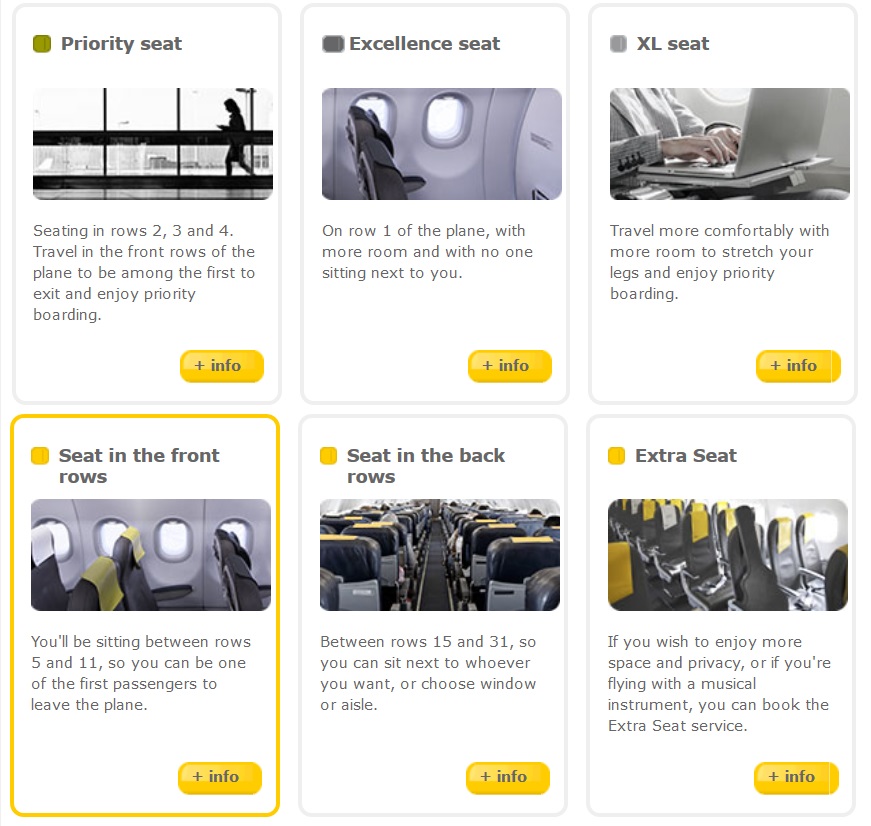This screenshot has width=871, height=826.
Task: Click the Excellence seat window photo
Action: (441, 144)
